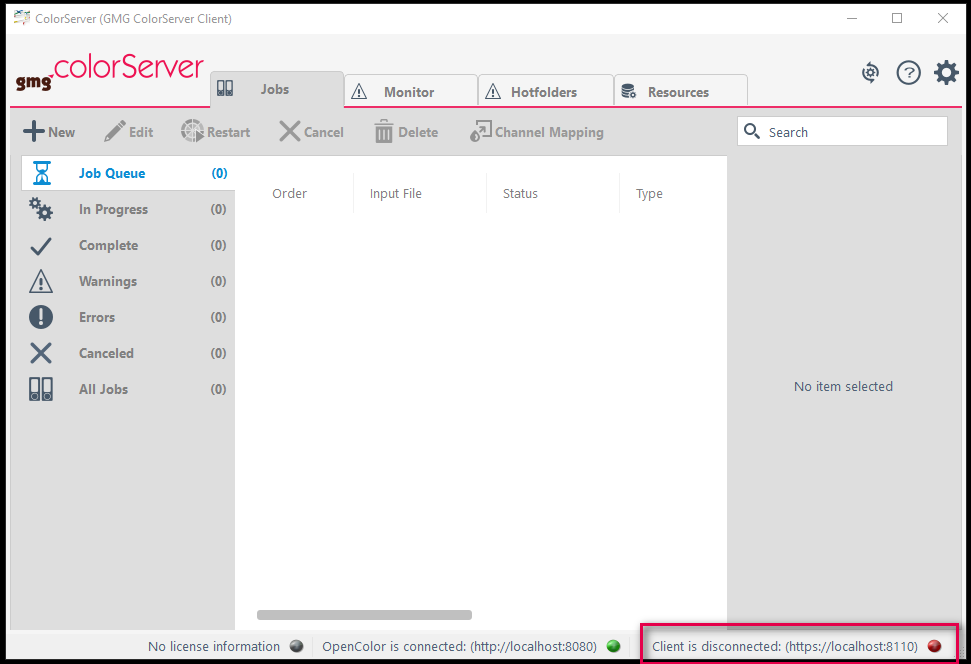Show jobs with Warnings
This screenshot has height=664, width=971.
pos(128,281)
